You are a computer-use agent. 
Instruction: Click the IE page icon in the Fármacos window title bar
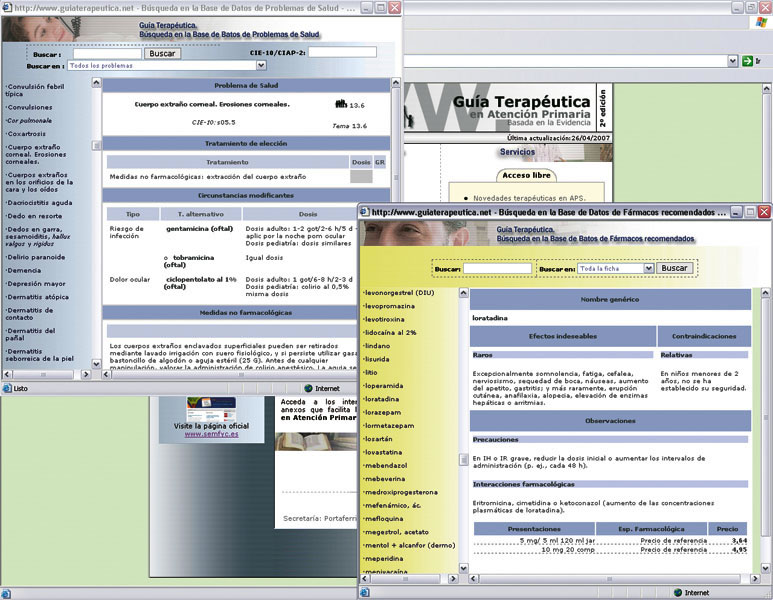click(x=365, y=212)
